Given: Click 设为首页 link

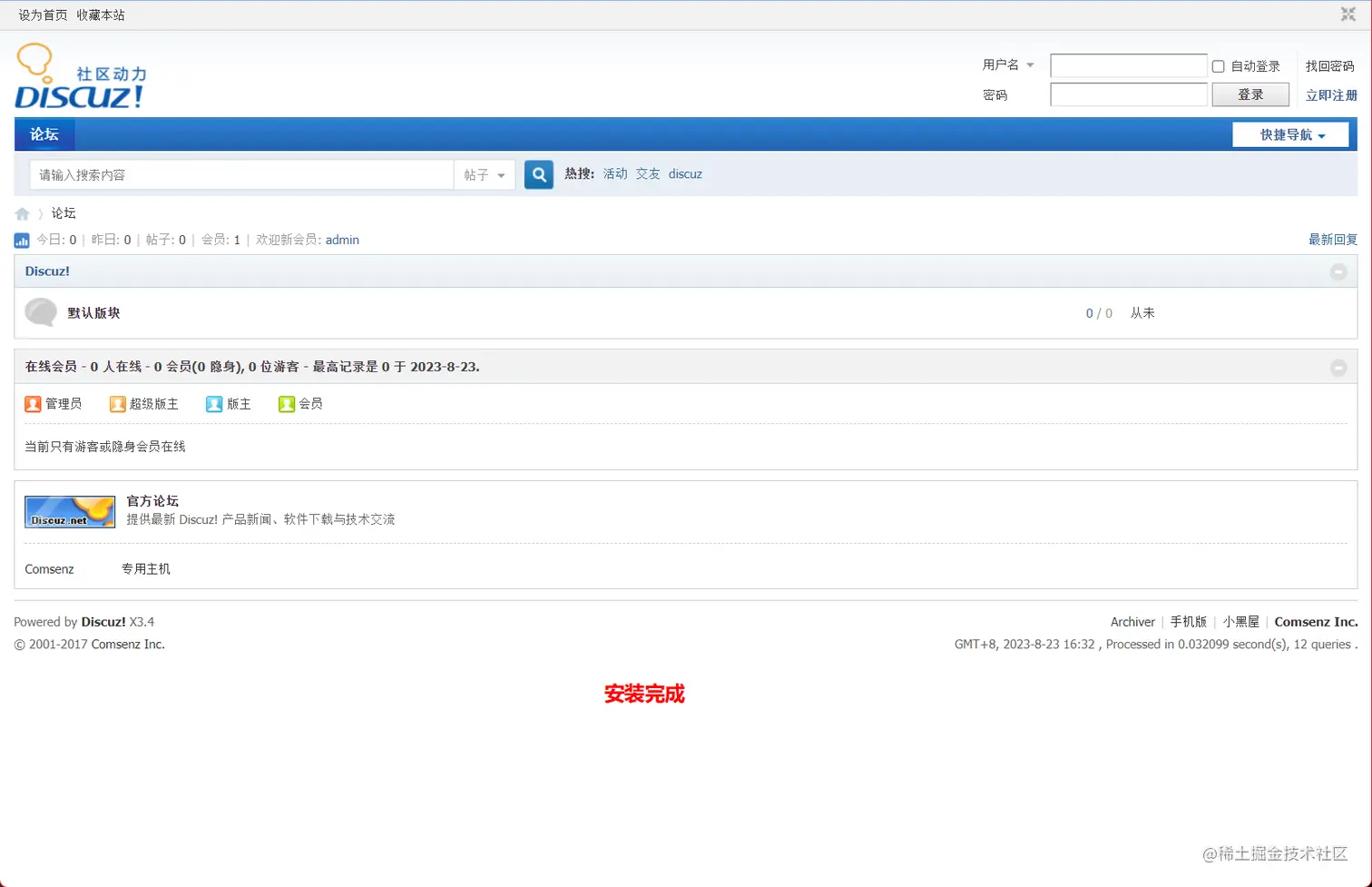Looking at the screenshot, I should point(43,15).
